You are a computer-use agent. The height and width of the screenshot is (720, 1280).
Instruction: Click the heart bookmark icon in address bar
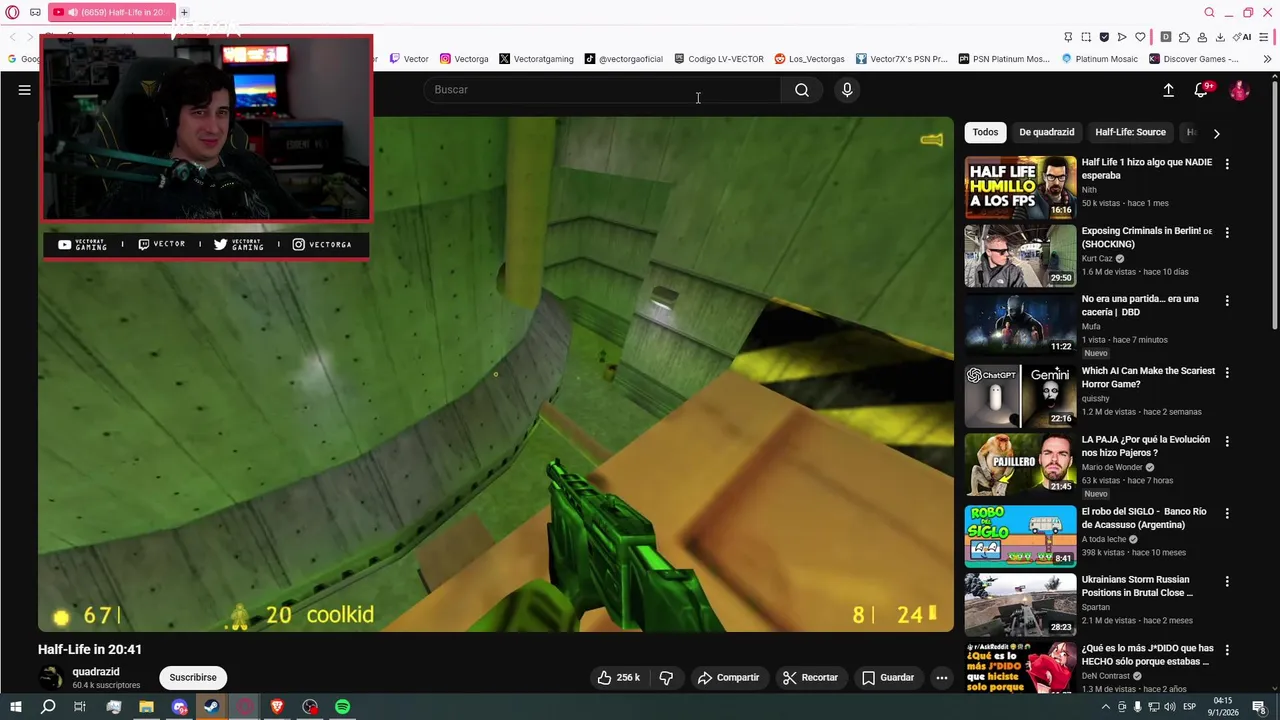coord(1140,37)
